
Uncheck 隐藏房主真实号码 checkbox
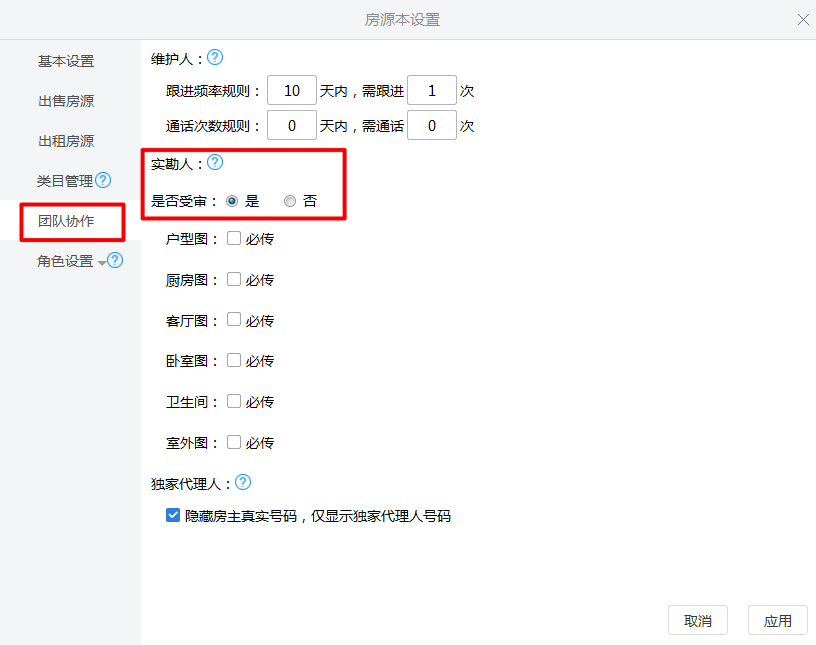pos(173,515)
